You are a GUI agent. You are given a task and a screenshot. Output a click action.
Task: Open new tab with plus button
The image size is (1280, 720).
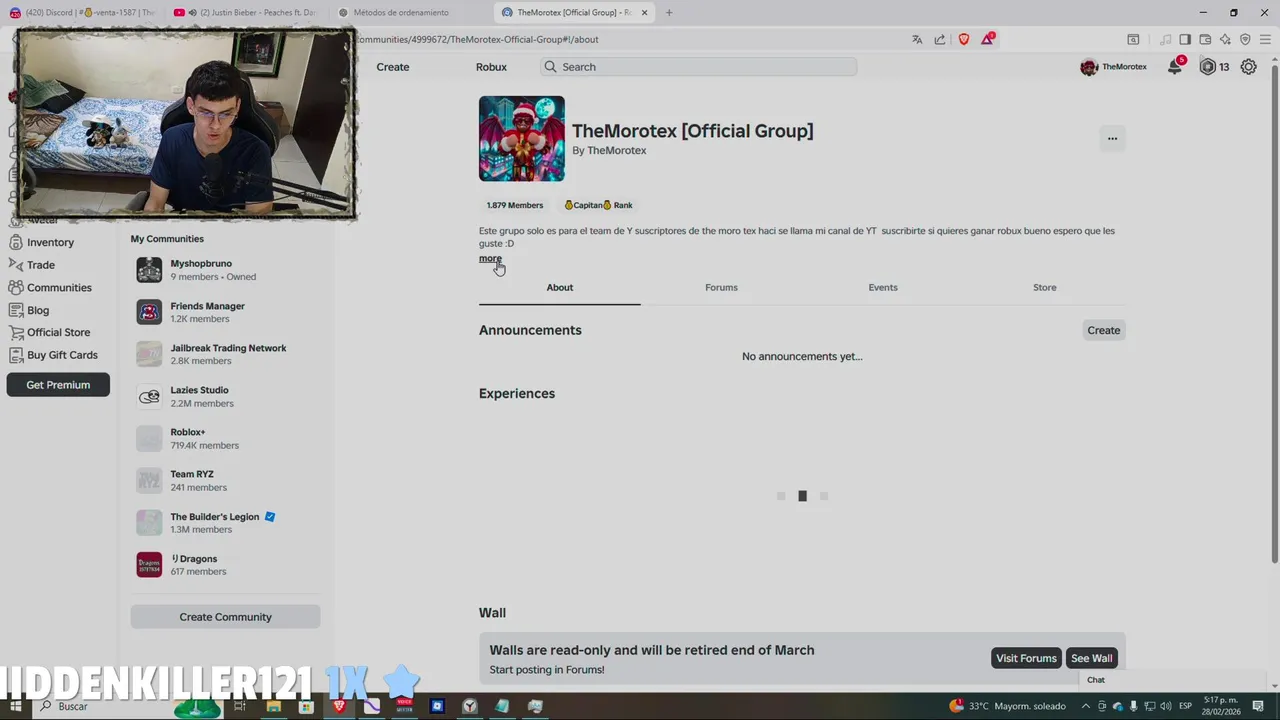[669, 13]
